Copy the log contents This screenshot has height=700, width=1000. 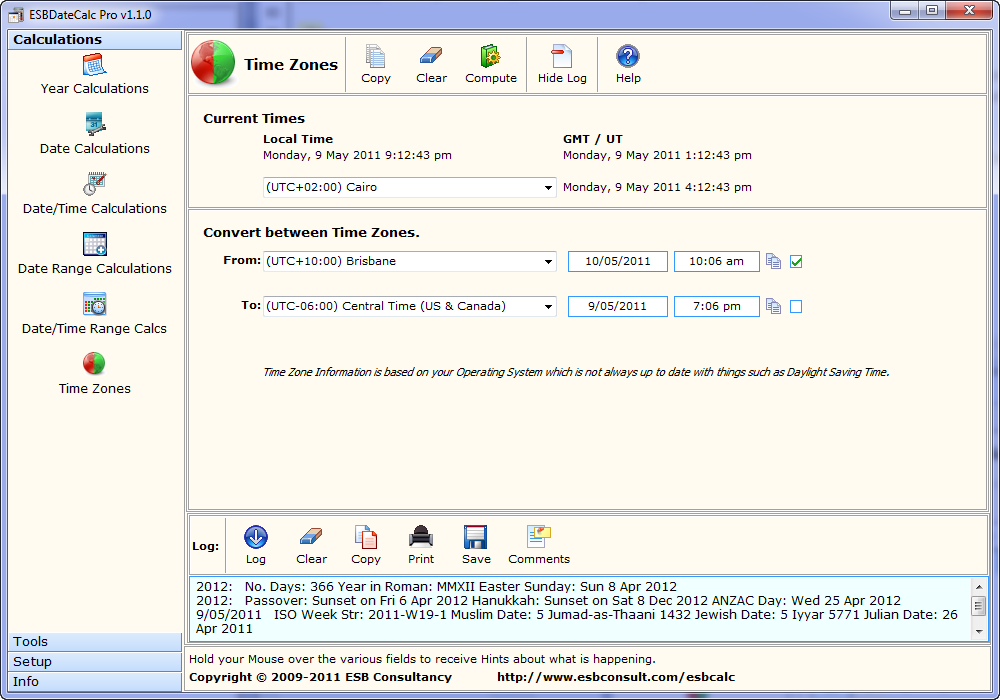pyautogui.click(x=365, y=545)
